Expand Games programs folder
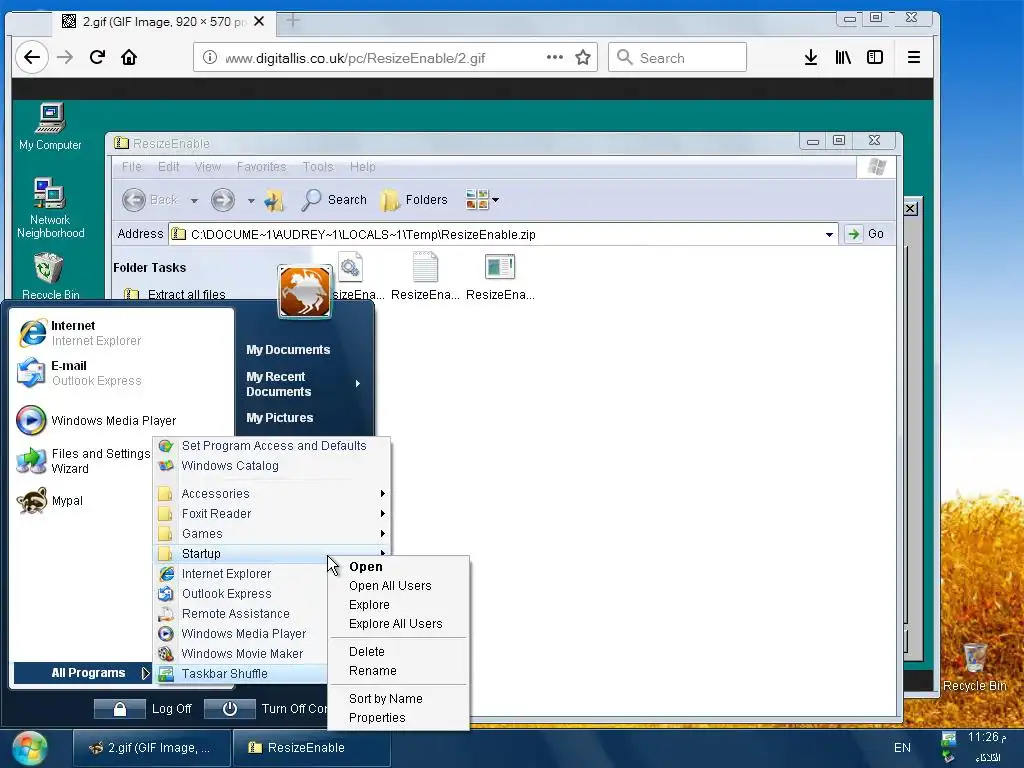Image resolution: width=1024 pixels, height=768 pixels. point(272,534)
